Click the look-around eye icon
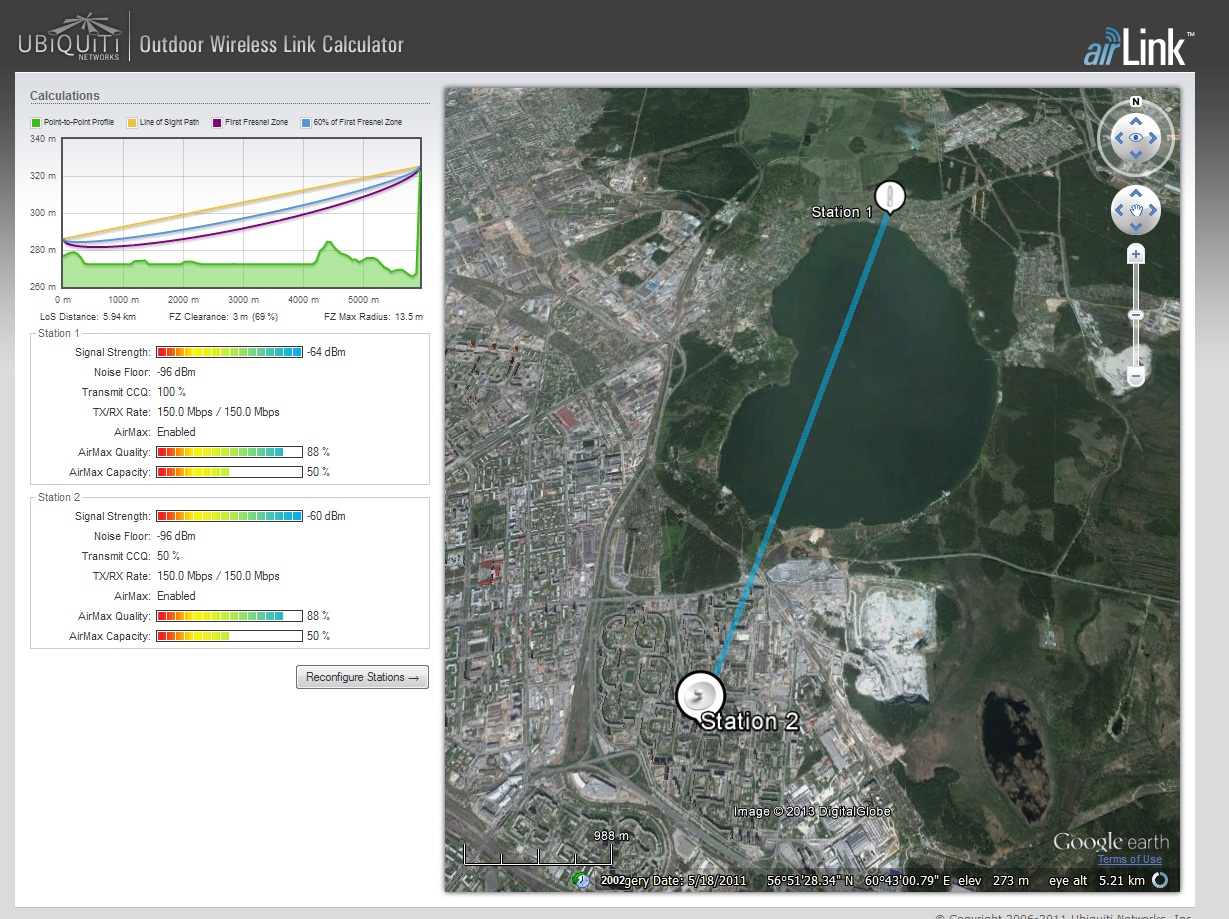 coord(1135,138)
